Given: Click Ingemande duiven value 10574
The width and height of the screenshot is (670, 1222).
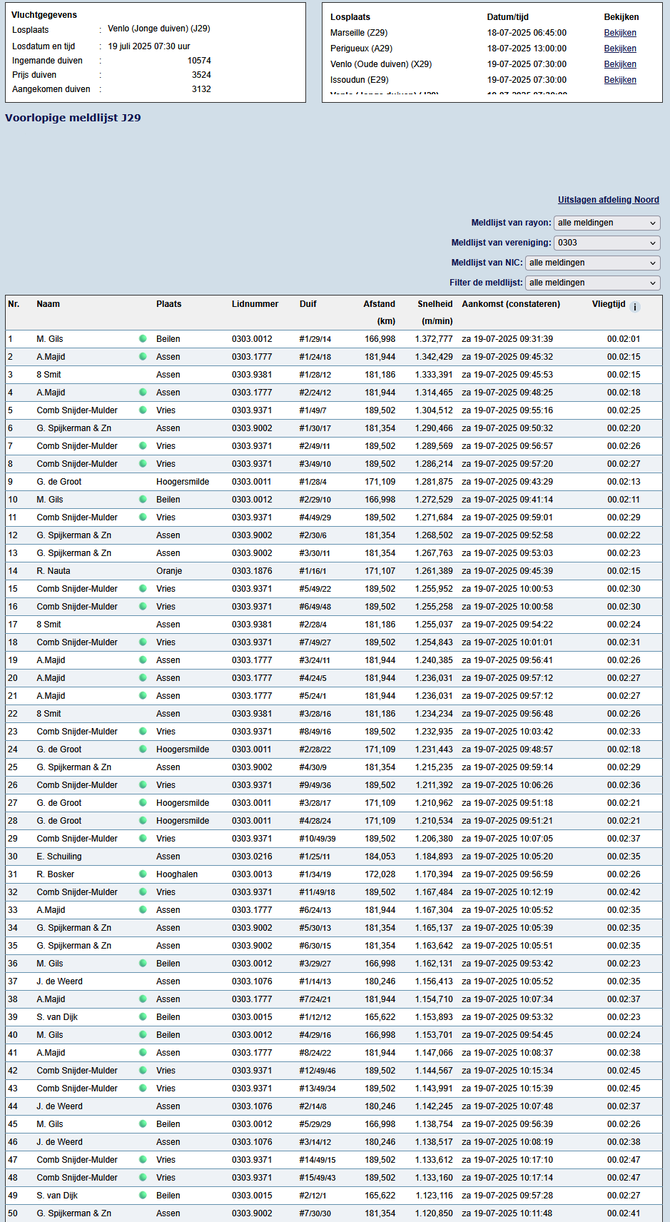Looking at the screenshot, I should (x=199, y=60).
